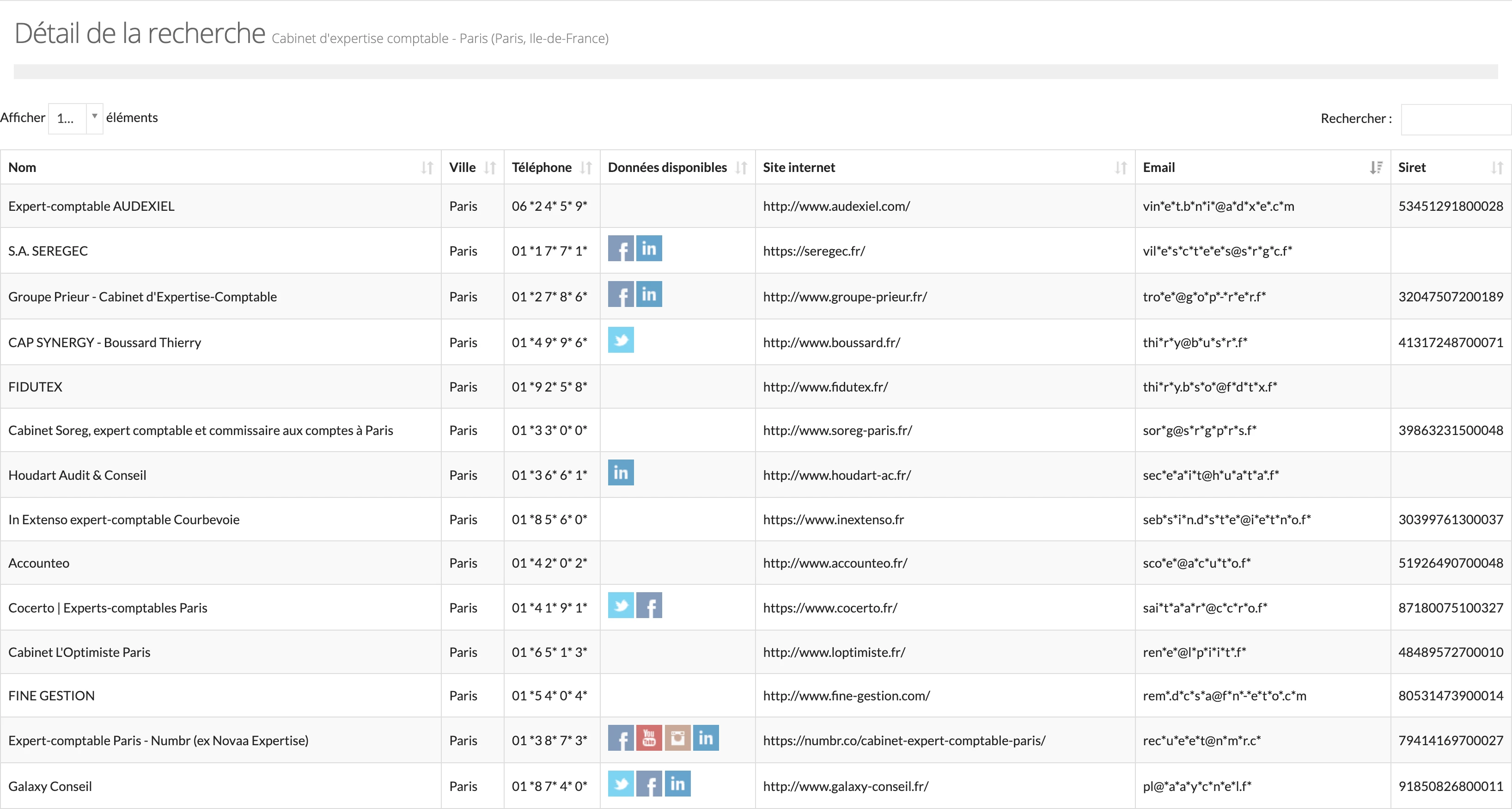Click Siret 91850826800011 cell
Viewport: 1512px width, 809px height.
pyautogui.click(x=1451, y=786)
